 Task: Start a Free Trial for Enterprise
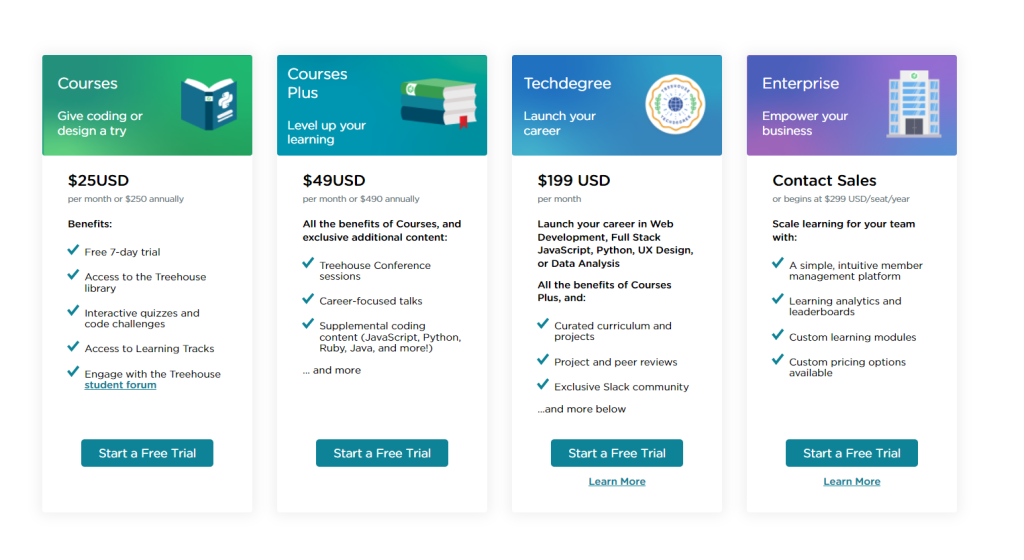click(x=852, y=453)
